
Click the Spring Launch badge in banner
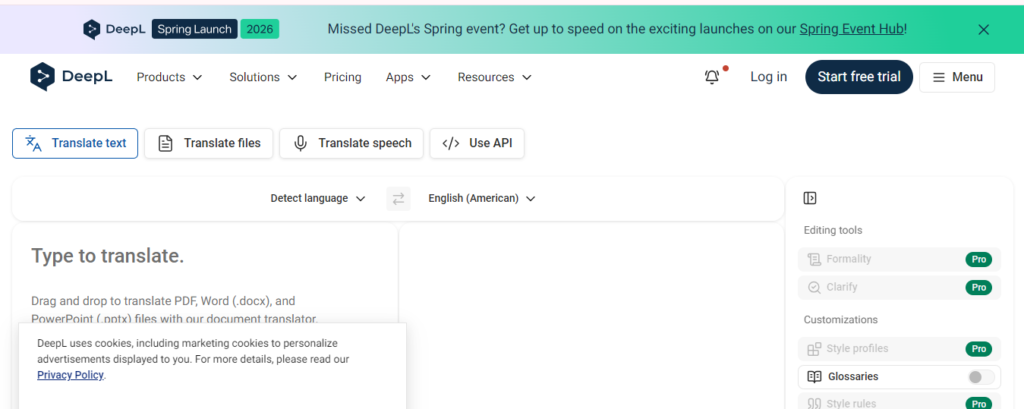(x=195, y=29)
